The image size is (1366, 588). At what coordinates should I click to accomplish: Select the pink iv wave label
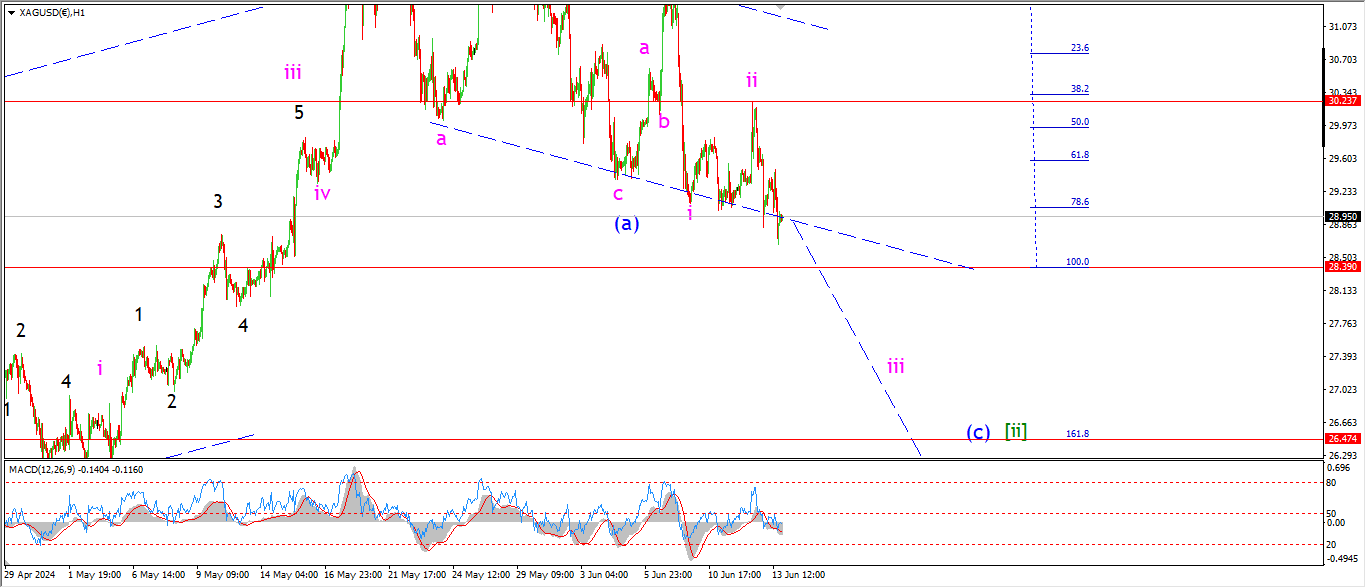pyautogui.click(x=322, y=193)
